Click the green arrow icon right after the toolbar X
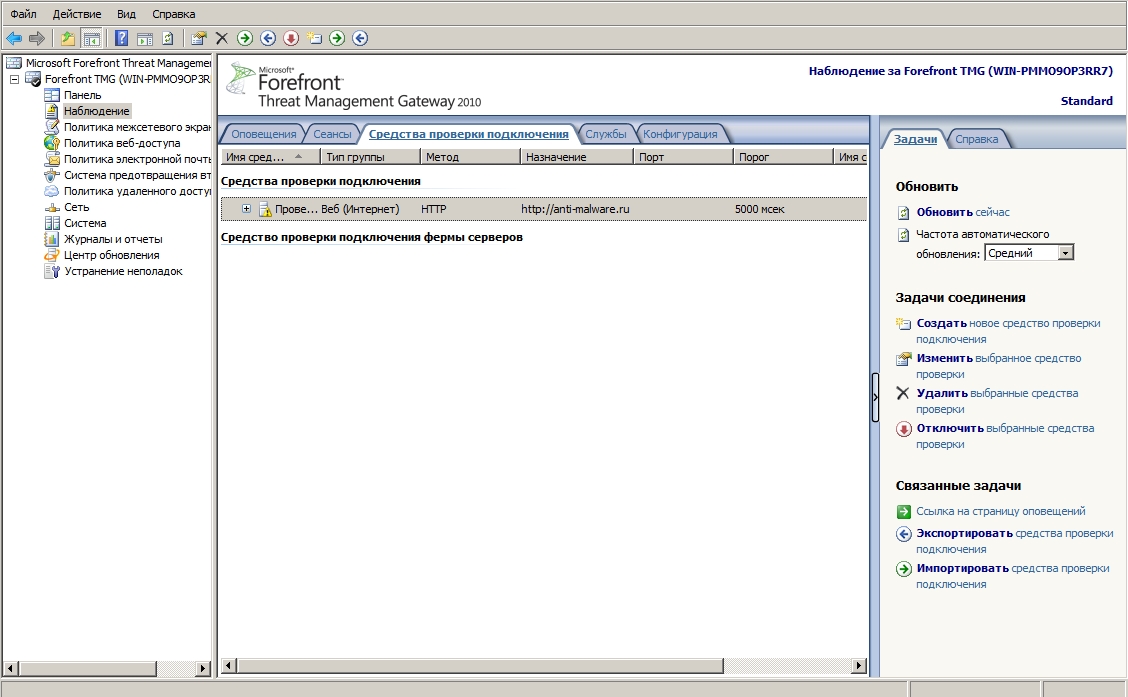The height and width of the screenshot is (697, 1128). (245, 38)
